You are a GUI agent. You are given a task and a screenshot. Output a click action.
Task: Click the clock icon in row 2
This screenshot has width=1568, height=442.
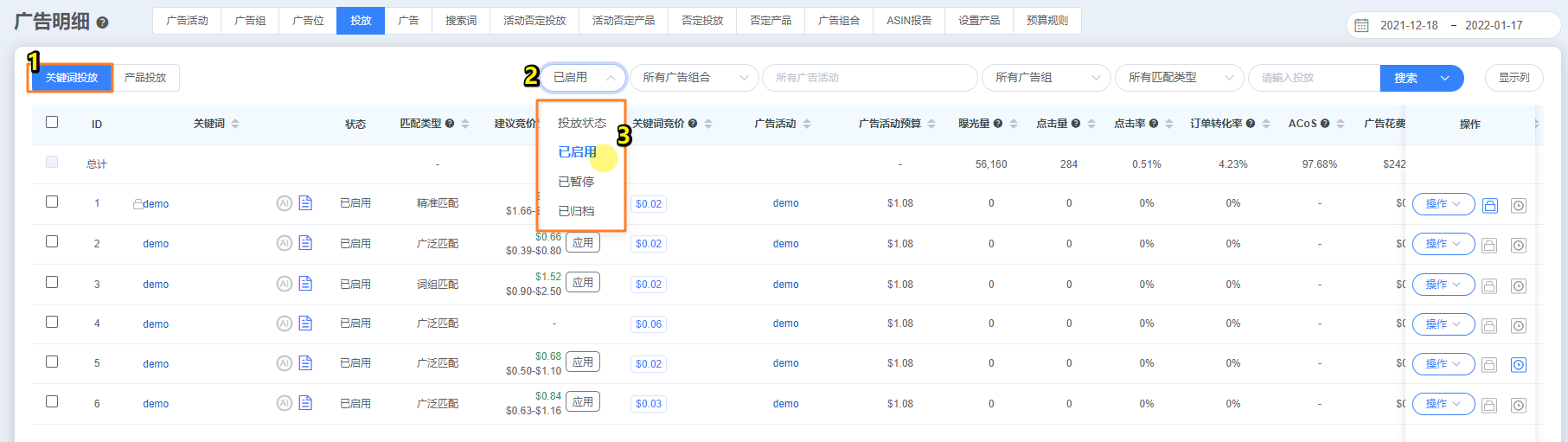1518,246
